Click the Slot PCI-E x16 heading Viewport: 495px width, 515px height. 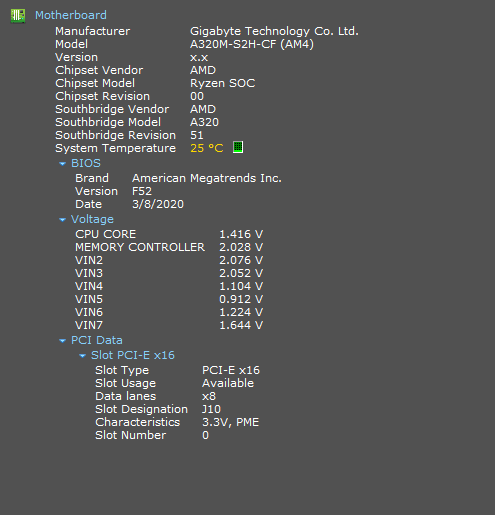[133, 355]
